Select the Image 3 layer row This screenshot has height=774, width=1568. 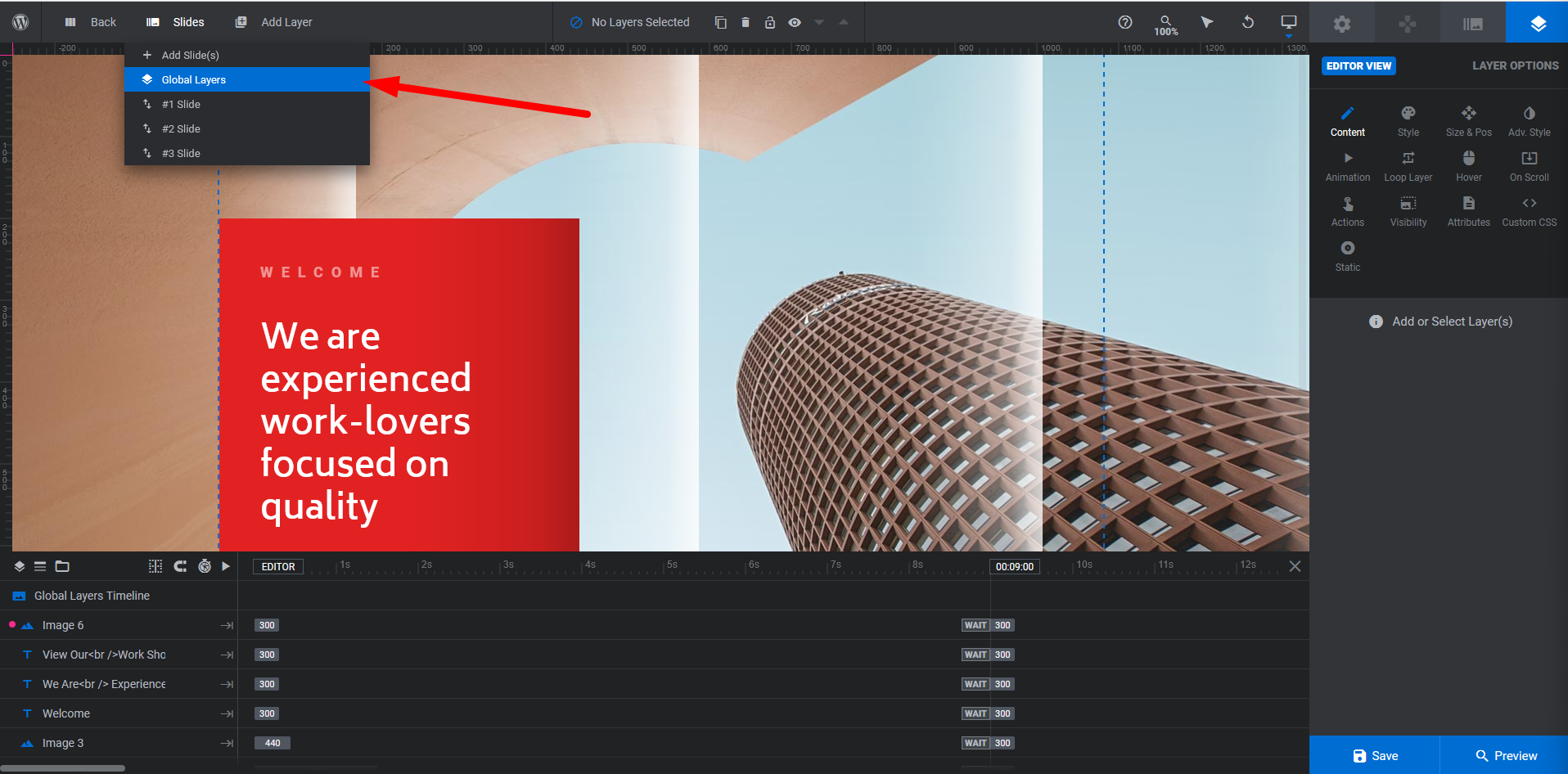[119, 743]
